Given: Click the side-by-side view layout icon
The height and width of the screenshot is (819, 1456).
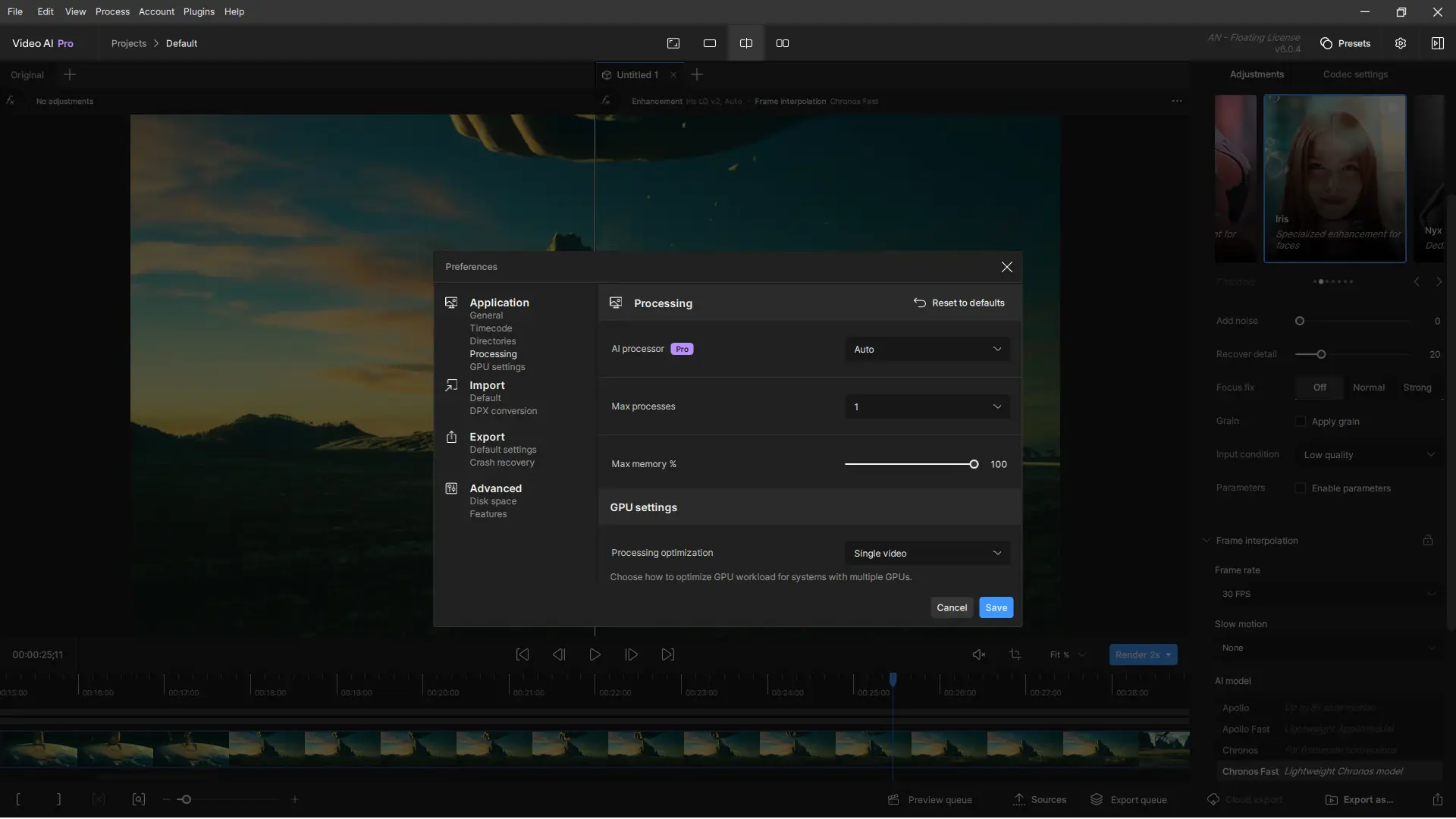Looking at the screenshot, I should pyautogui.click(x=783, y=43).
